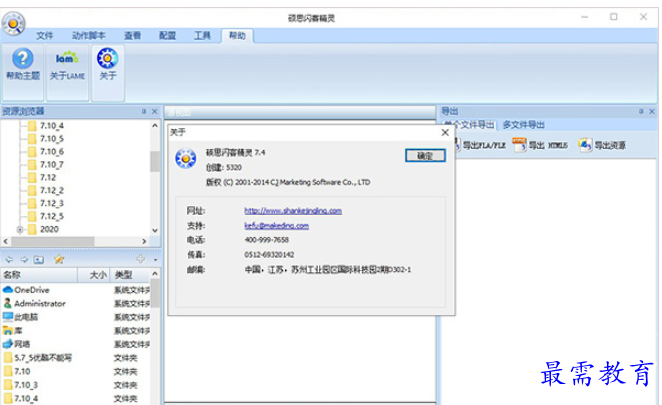Click the tree scroll down arrow

155,231
